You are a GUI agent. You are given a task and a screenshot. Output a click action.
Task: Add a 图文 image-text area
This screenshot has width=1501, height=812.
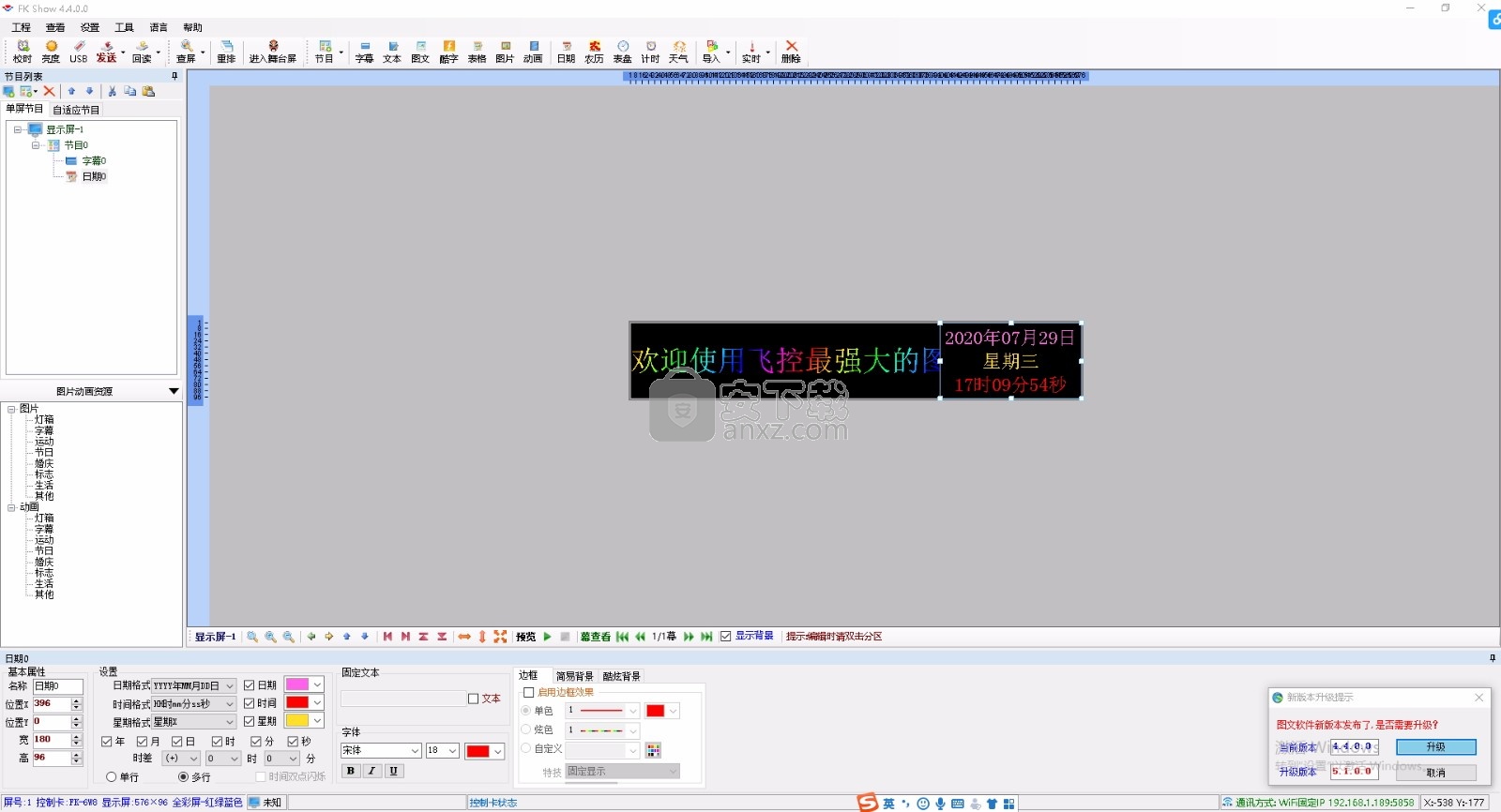click(420, 52)
